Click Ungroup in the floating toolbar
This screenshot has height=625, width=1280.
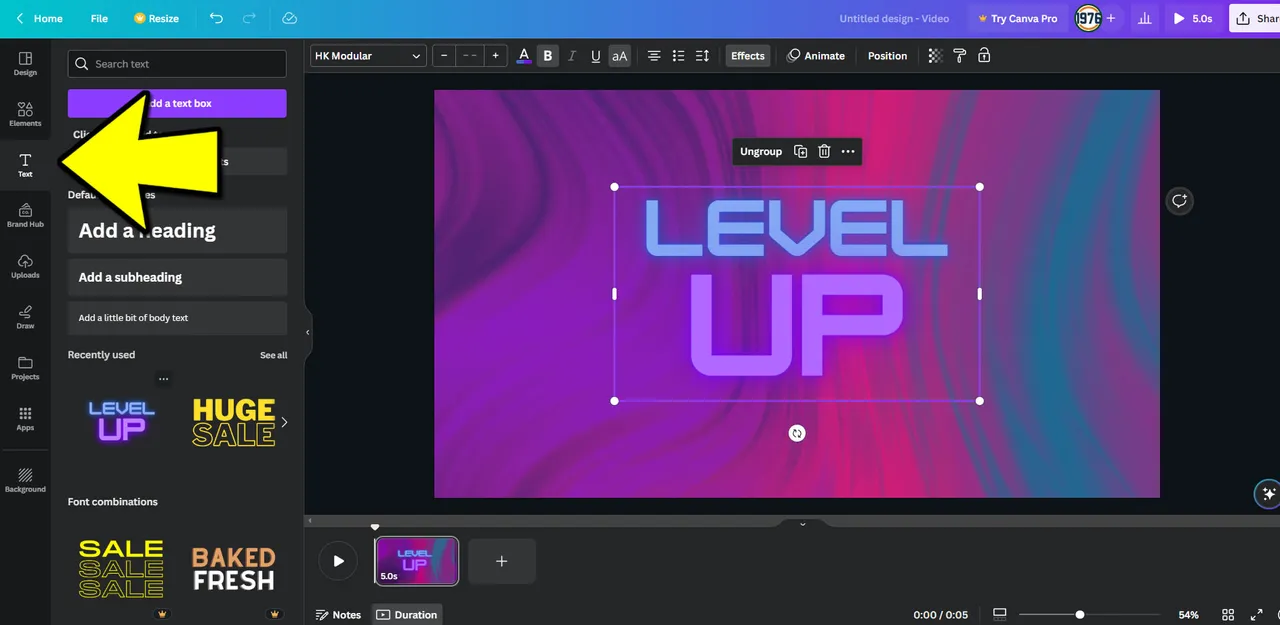pyautogui.click(x=761, y=152)
